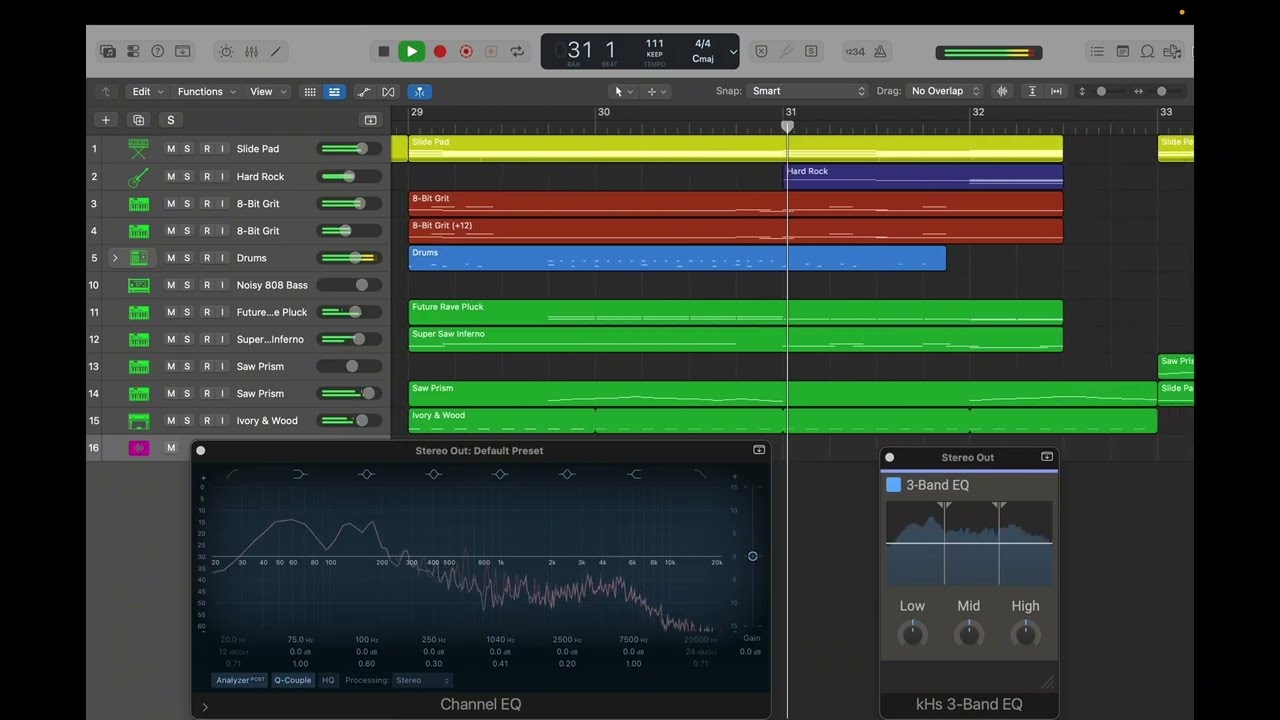Image resolution: width=1280 pixels, height=720 pixels.
Task: Toggle 3-Band EQ blue power checkbox
Action: pos(894,485)
